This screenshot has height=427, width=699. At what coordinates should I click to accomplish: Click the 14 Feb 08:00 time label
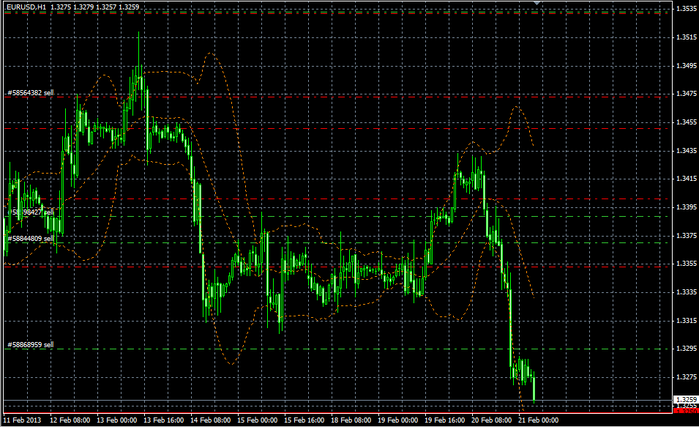210,420
